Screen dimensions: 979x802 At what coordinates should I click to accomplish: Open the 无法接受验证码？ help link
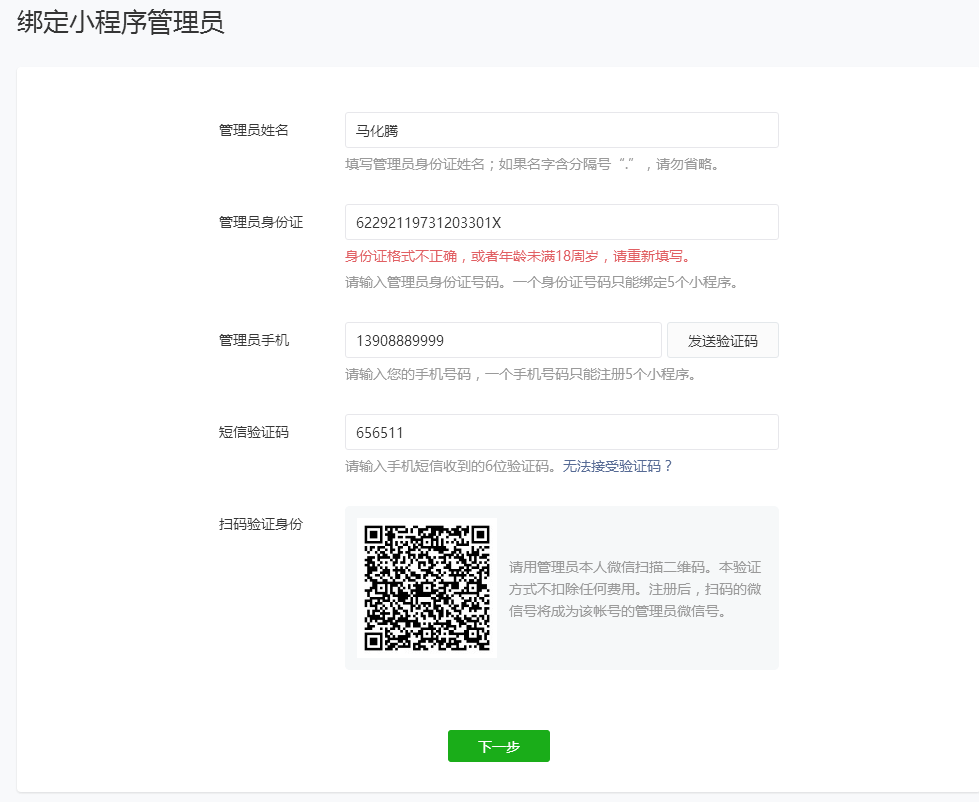(618, 466)
